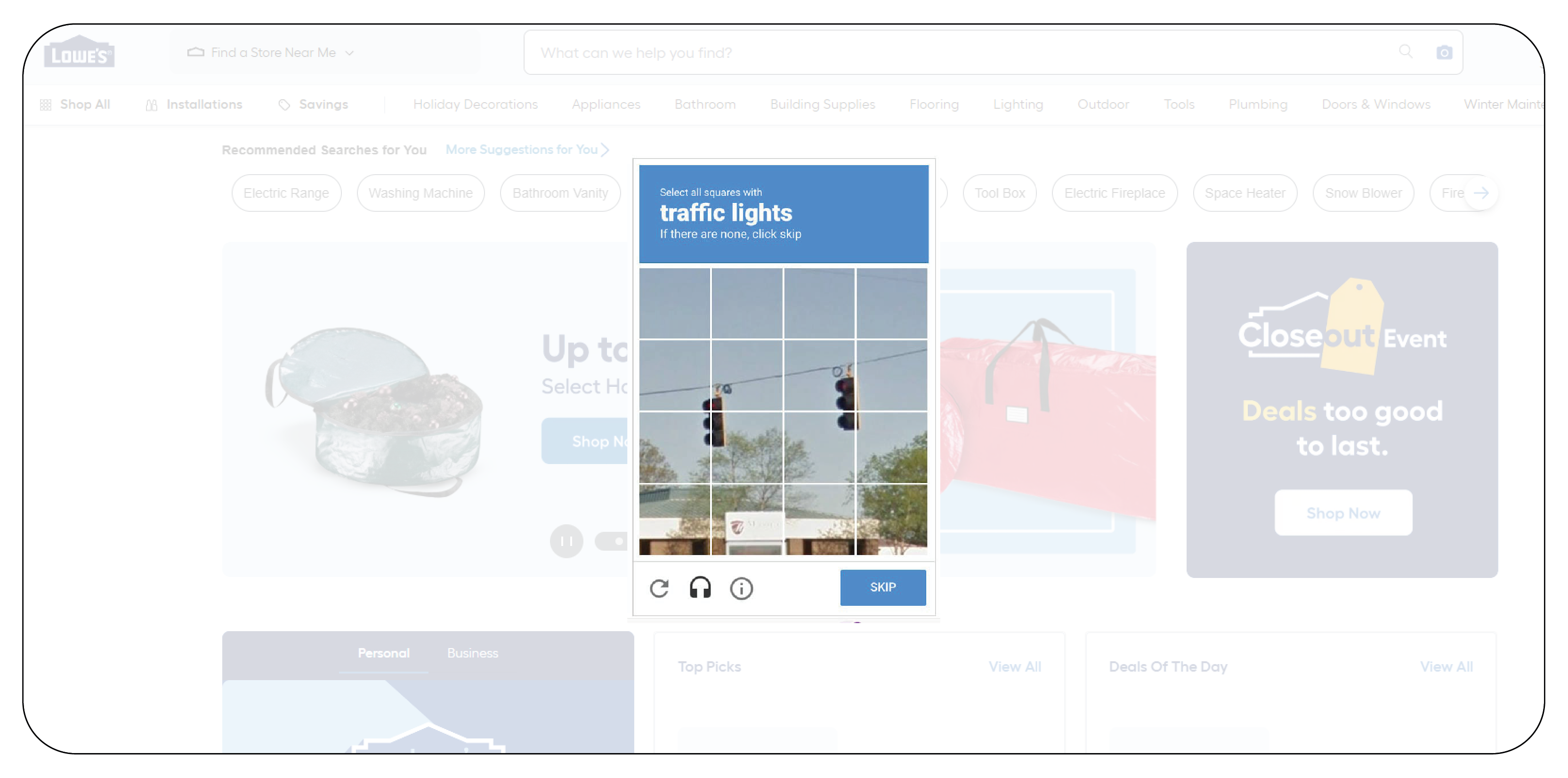Open the Holiday Decorations menu item

(x=476, y=103)
